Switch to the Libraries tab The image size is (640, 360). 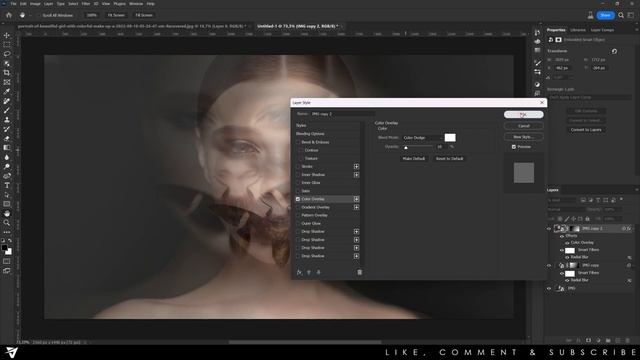[578, 30]
